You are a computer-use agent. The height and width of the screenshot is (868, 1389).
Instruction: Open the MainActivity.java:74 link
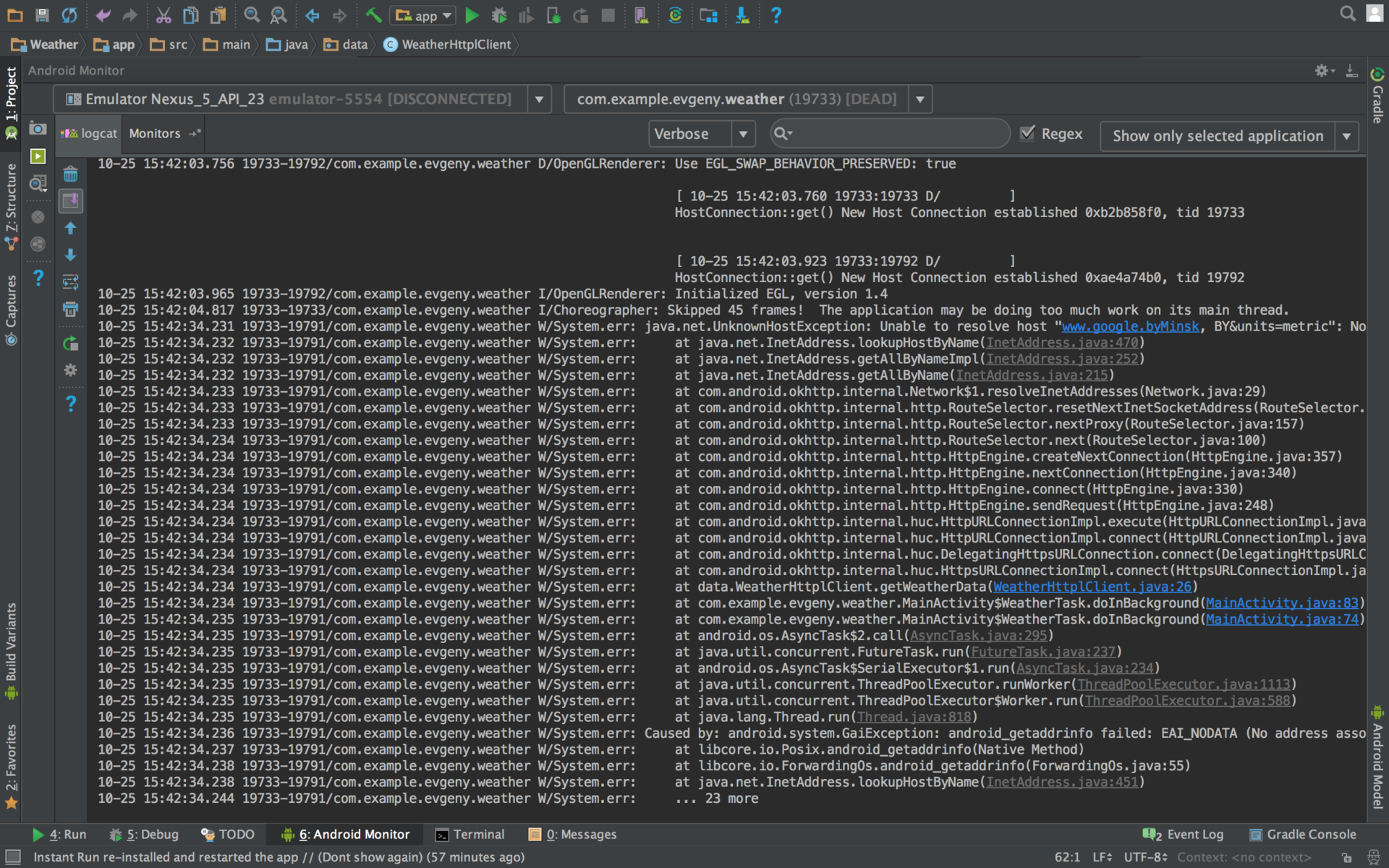1282,619
